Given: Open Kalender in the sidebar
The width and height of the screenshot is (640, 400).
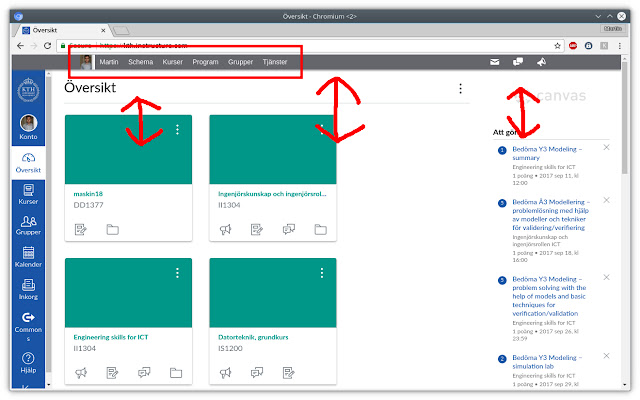Looking at the screenshot, I should click(x=28, y=257).
